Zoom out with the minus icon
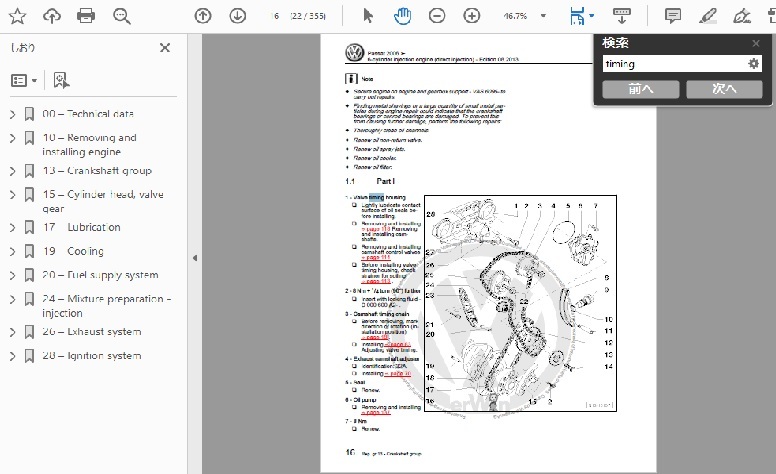This screenshot has width=776, height=474. coord(436,16)
